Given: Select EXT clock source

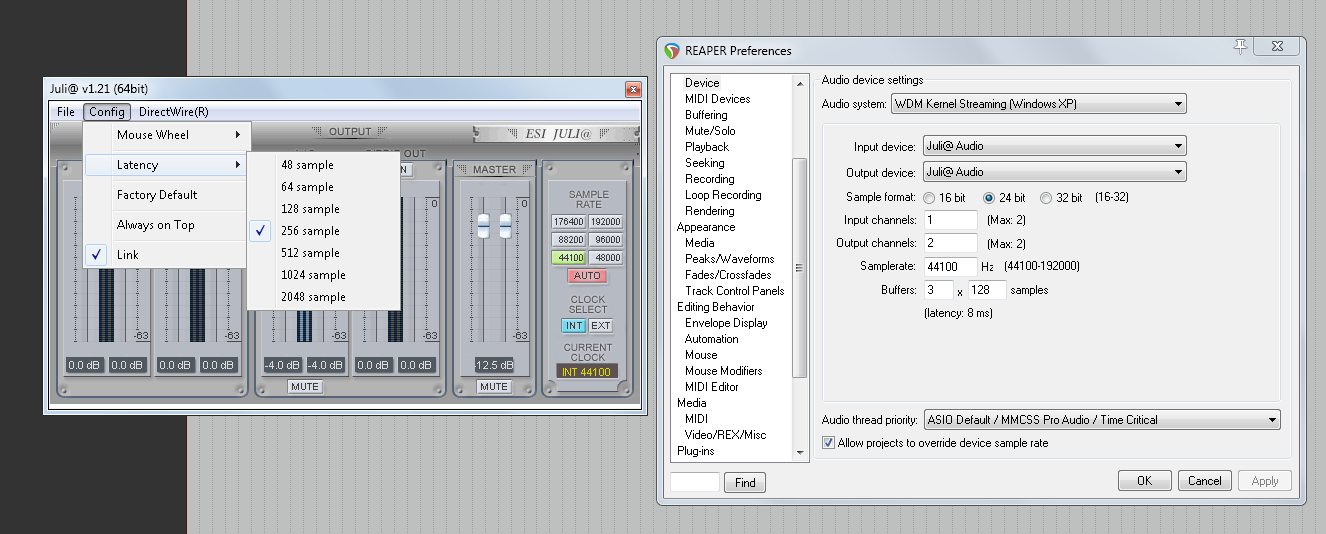Looking at the screenshot, I should pos(600,326).
